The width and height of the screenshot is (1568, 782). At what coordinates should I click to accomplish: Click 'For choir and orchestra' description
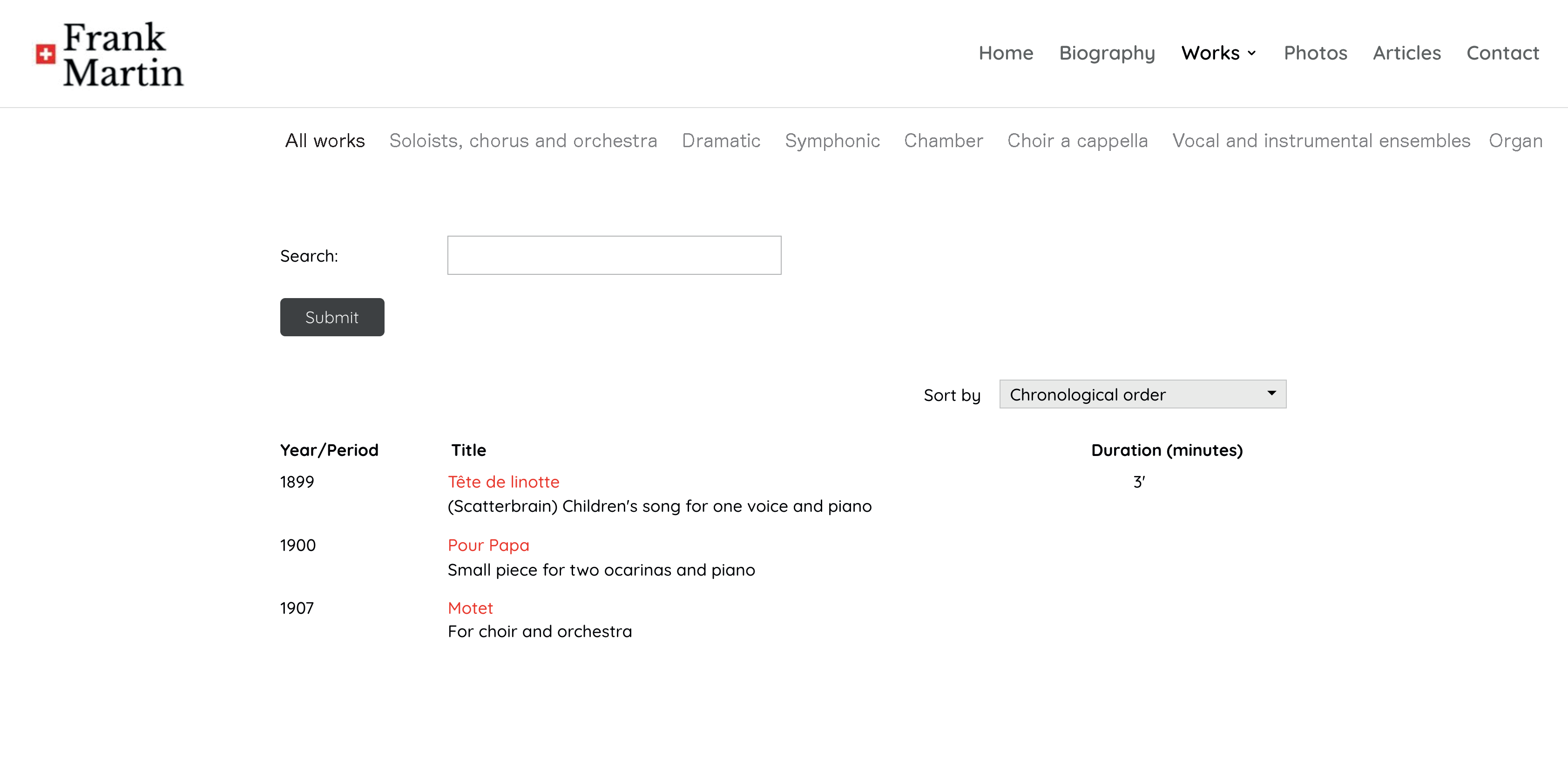click(540, 632)
